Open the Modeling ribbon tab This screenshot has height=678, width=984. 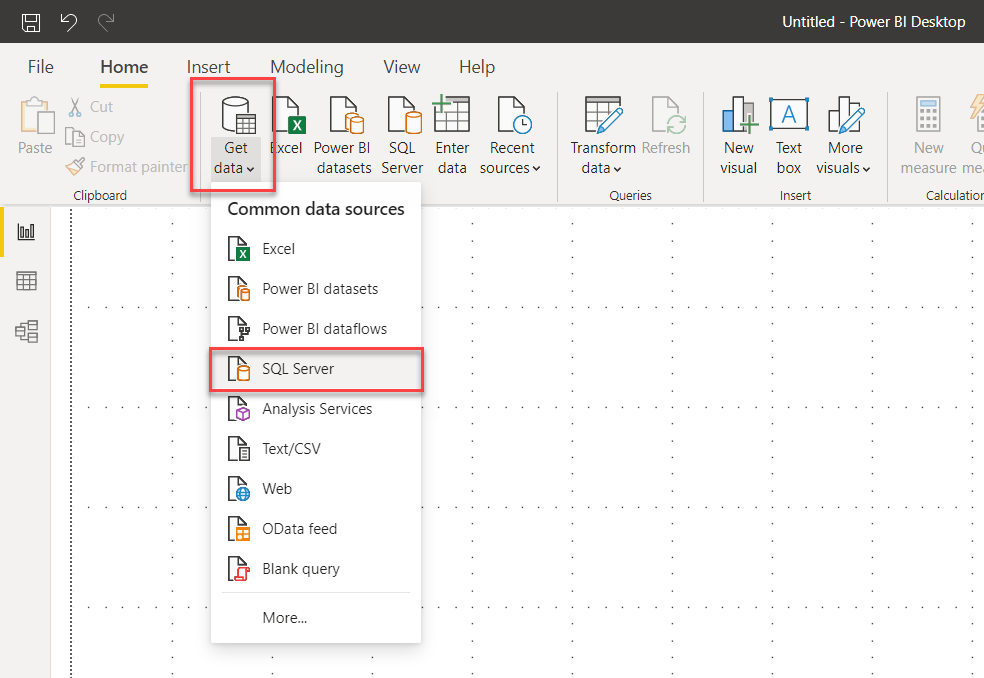[x=306, y=67]
